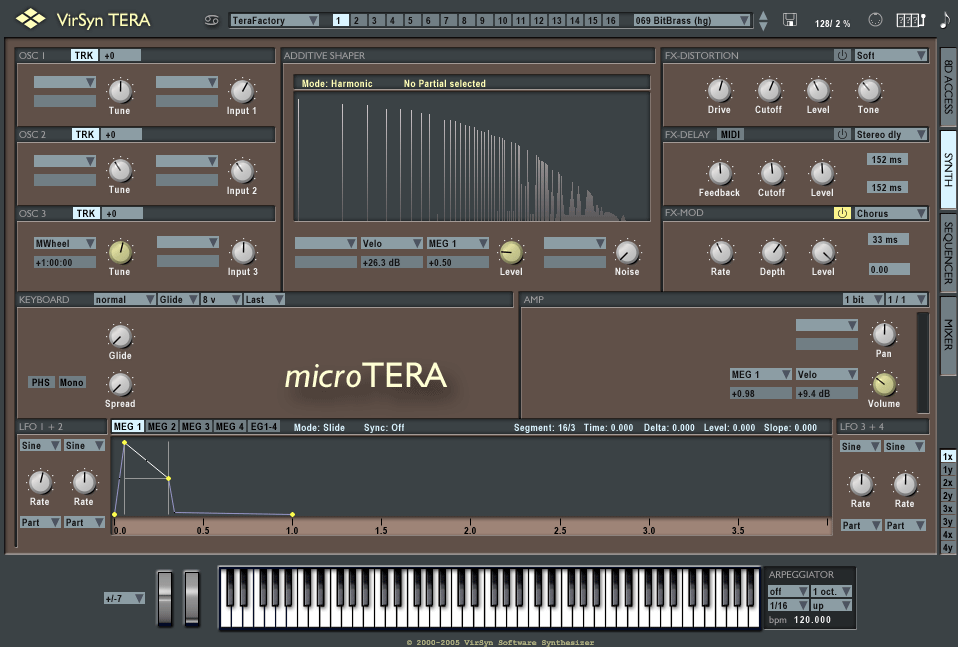Click the Input 3 knob
This screenshot has width=958, height=647.
tap(243, 252)
